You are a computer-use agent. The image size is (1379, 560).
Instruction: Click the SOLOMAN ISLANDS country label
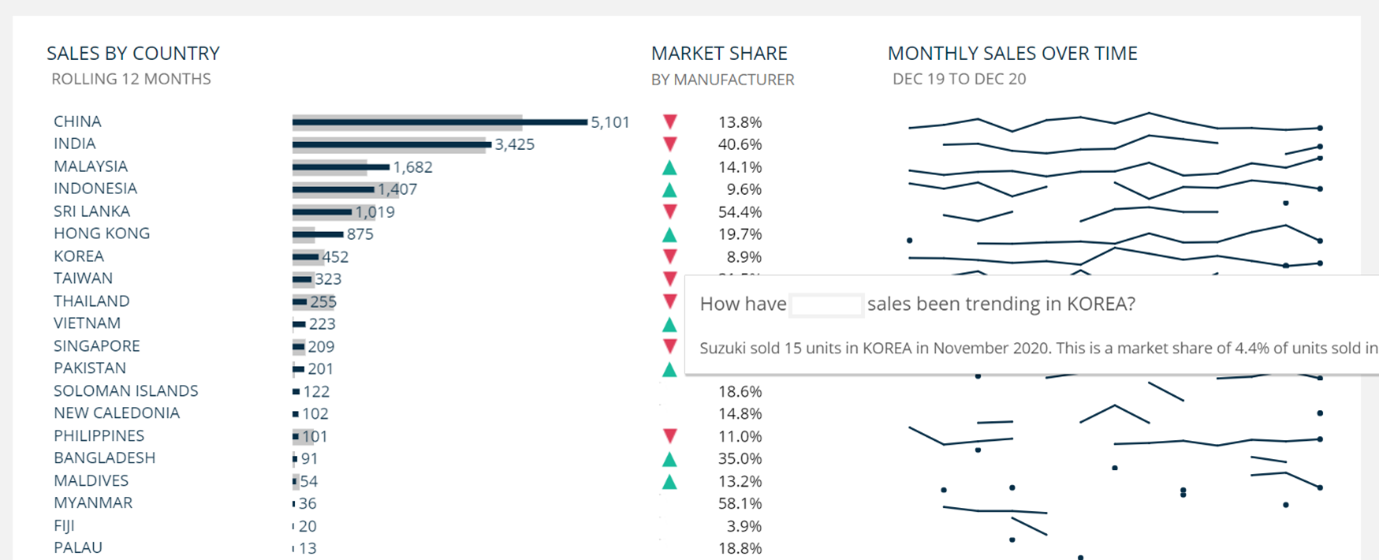pos(126,391)
